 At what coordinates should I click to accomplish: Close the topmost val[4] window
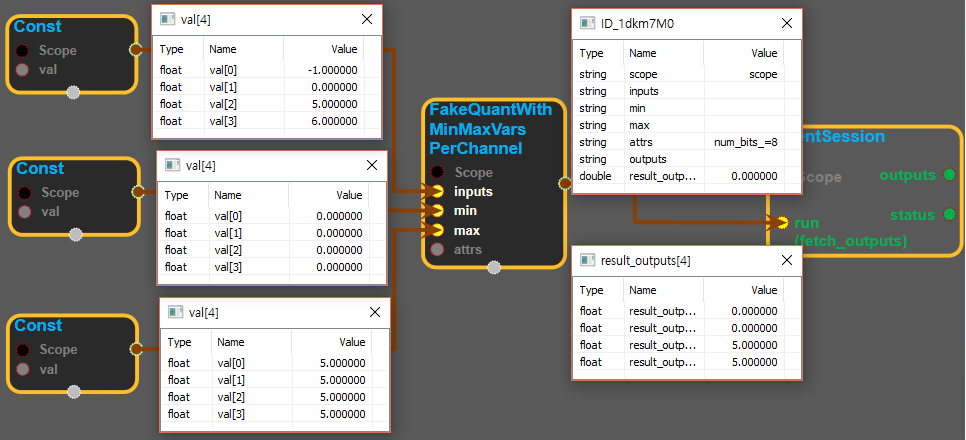(x=367, y=19)
